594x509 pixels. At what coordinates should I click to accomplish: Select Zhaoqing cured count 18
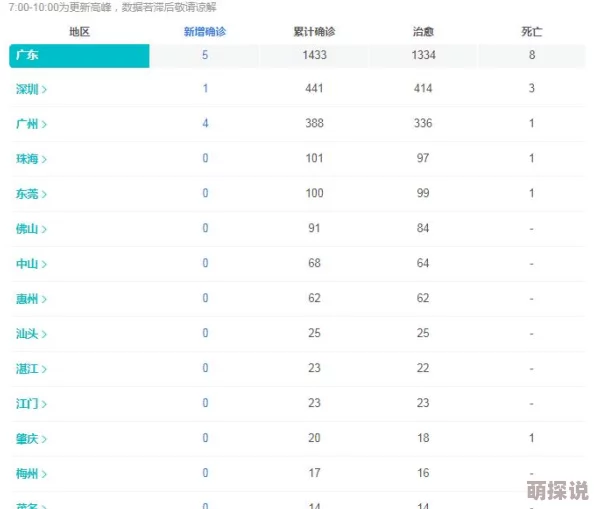(423, 438)
